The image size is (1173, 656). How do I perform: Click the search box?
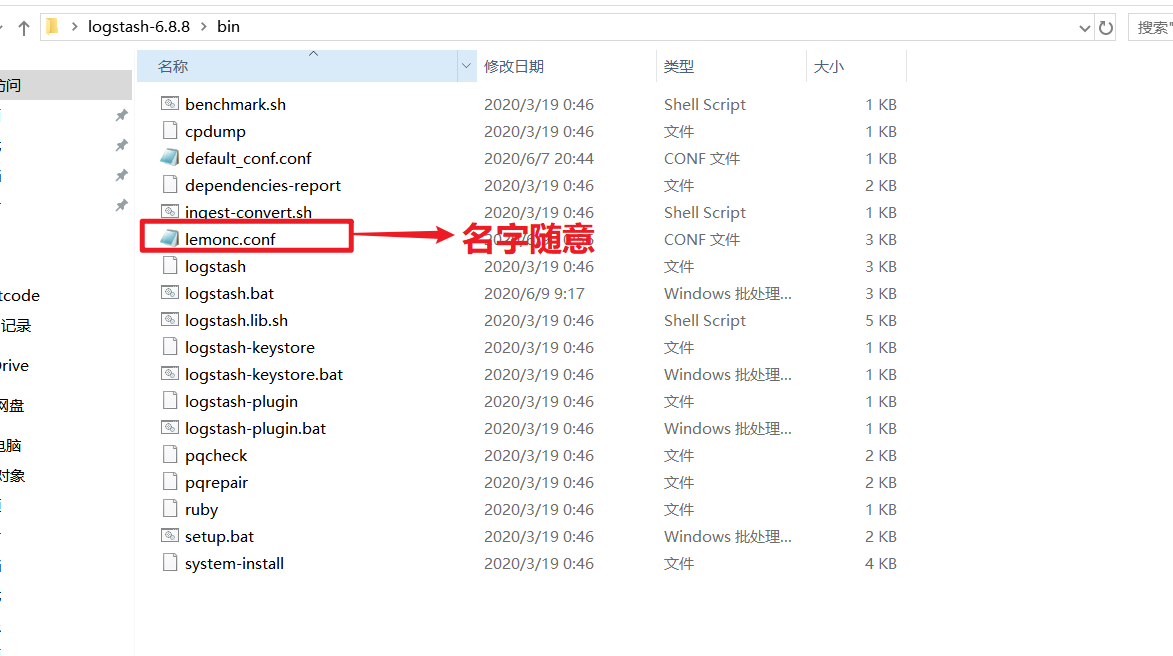[x=1151, y=28]
